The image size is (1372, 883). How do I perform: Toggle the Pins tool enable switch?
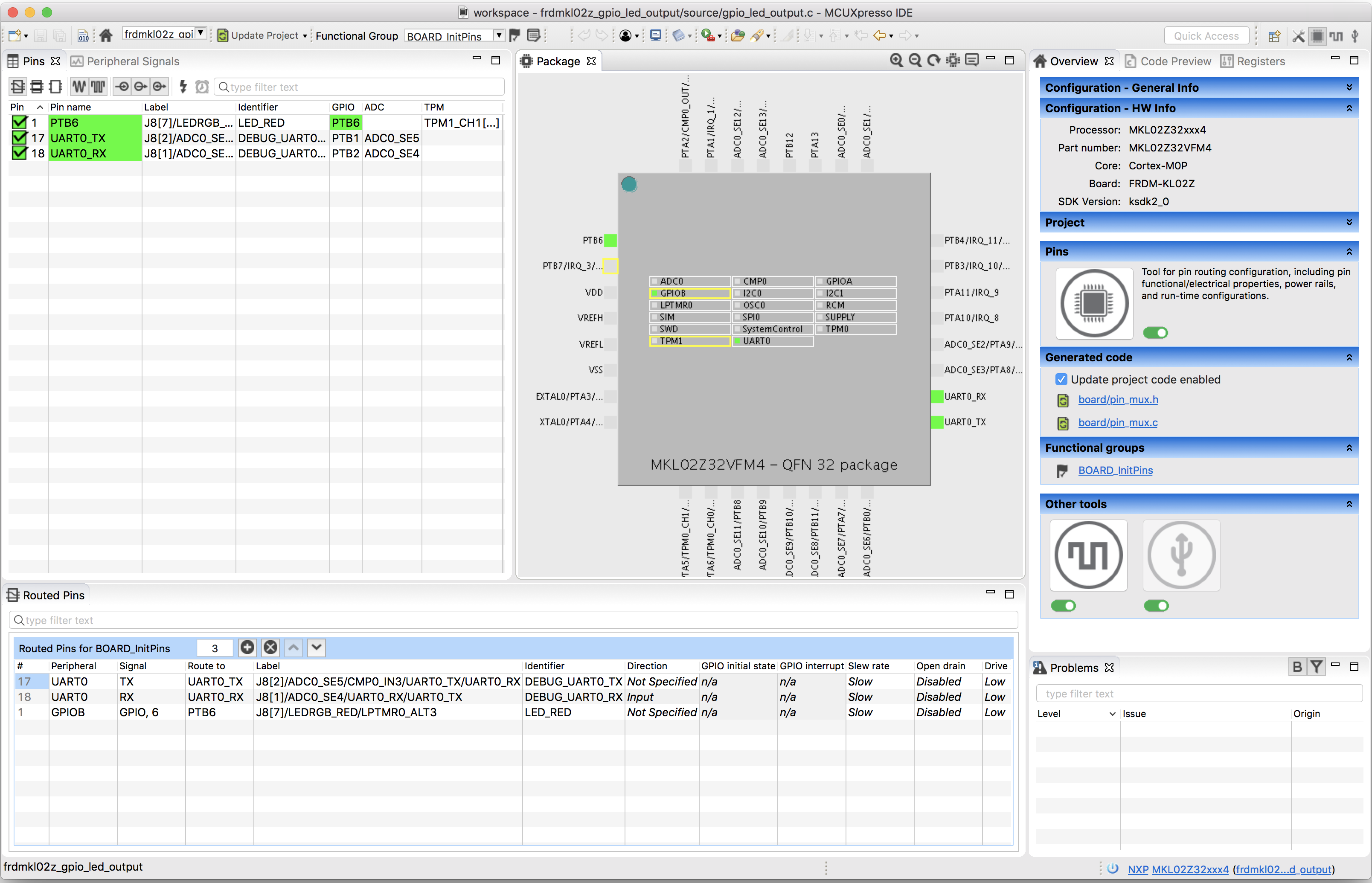pyautogui.click(x=1155, y=333)
